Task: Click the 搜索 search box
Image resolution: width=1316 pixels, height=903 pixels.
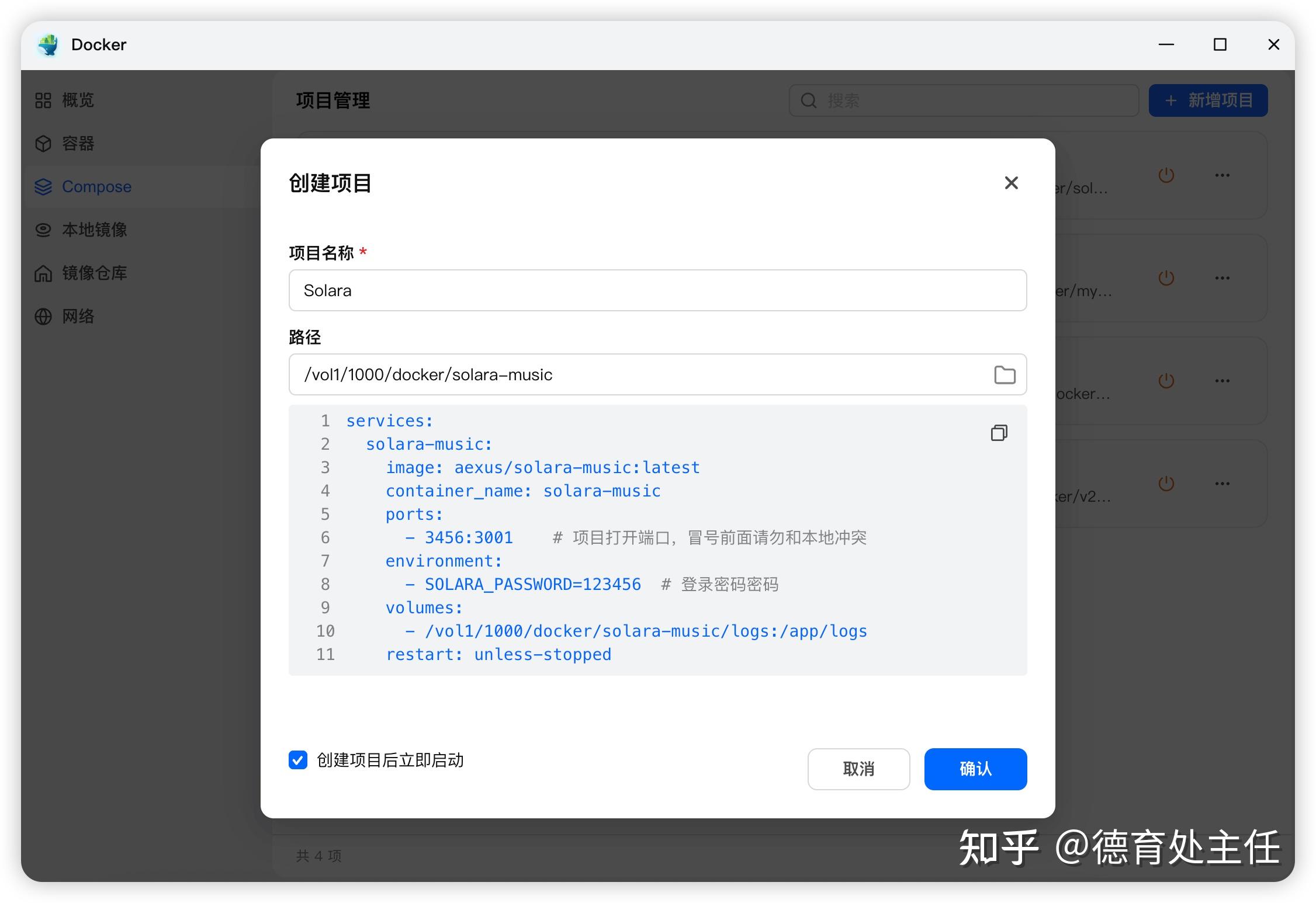Action: pyautogui.click(x=964, y=100)
